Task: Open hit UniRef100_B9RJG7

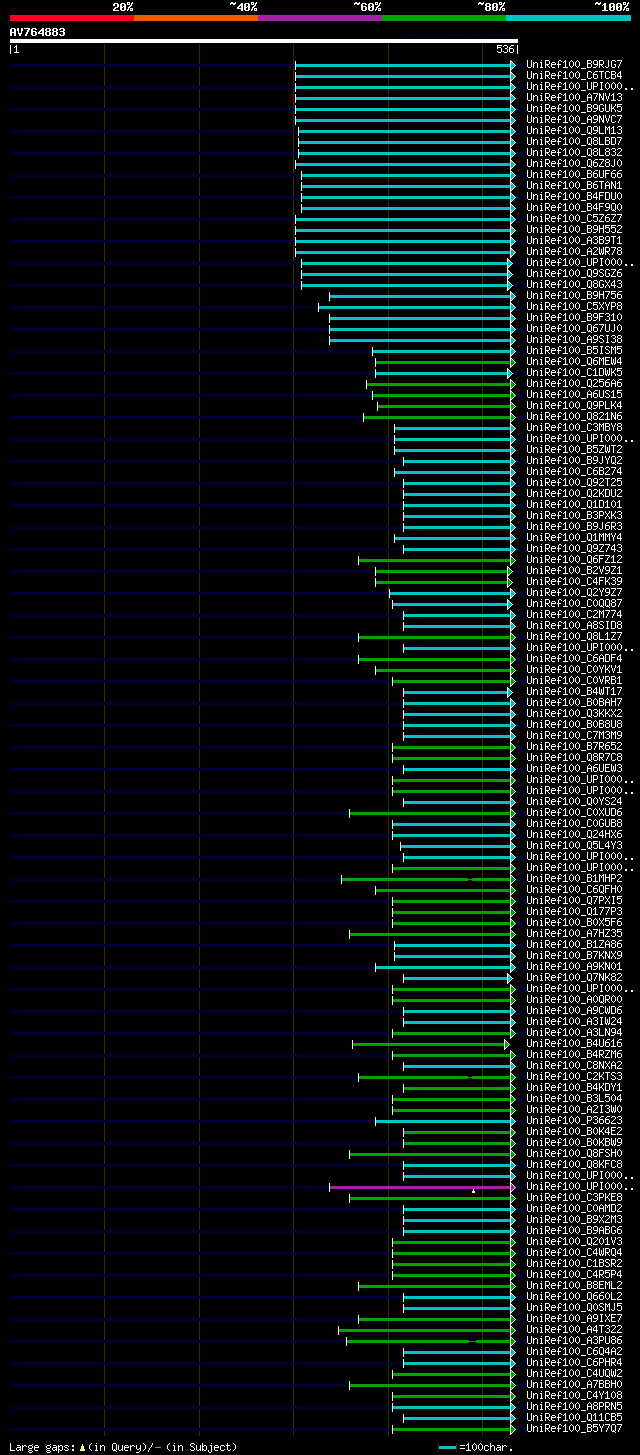Action: tap(574, 64)
